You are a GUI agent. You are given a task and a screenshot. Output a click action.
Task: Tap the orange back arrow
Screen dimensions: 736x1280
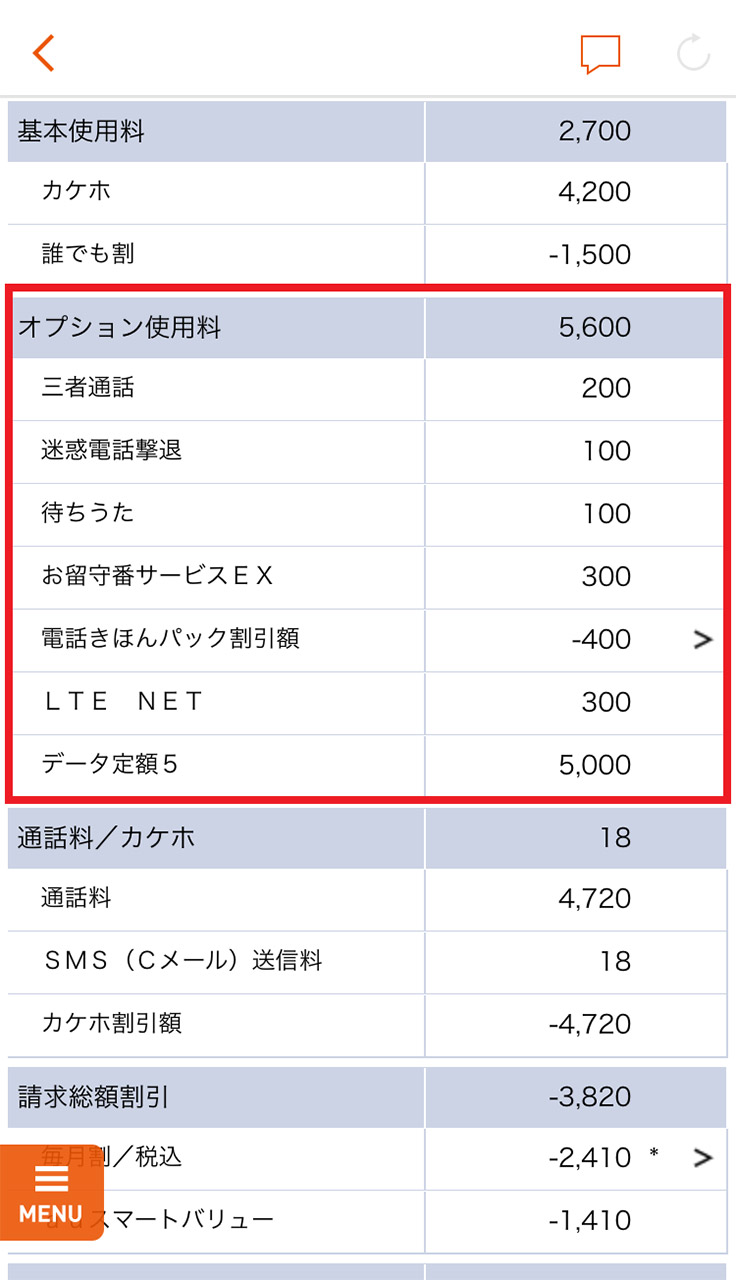click(x=43, y=53)
